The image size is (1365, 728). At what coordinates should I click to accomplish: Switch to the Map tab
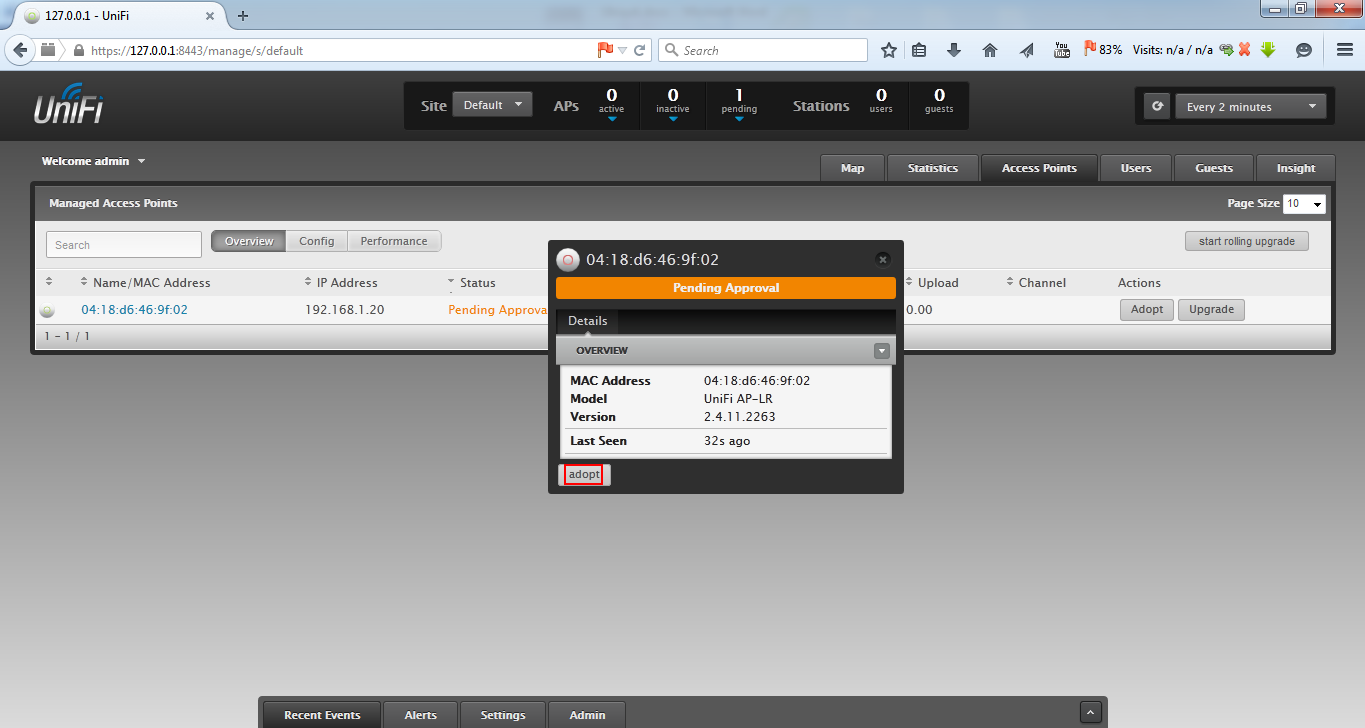[853, 168]
